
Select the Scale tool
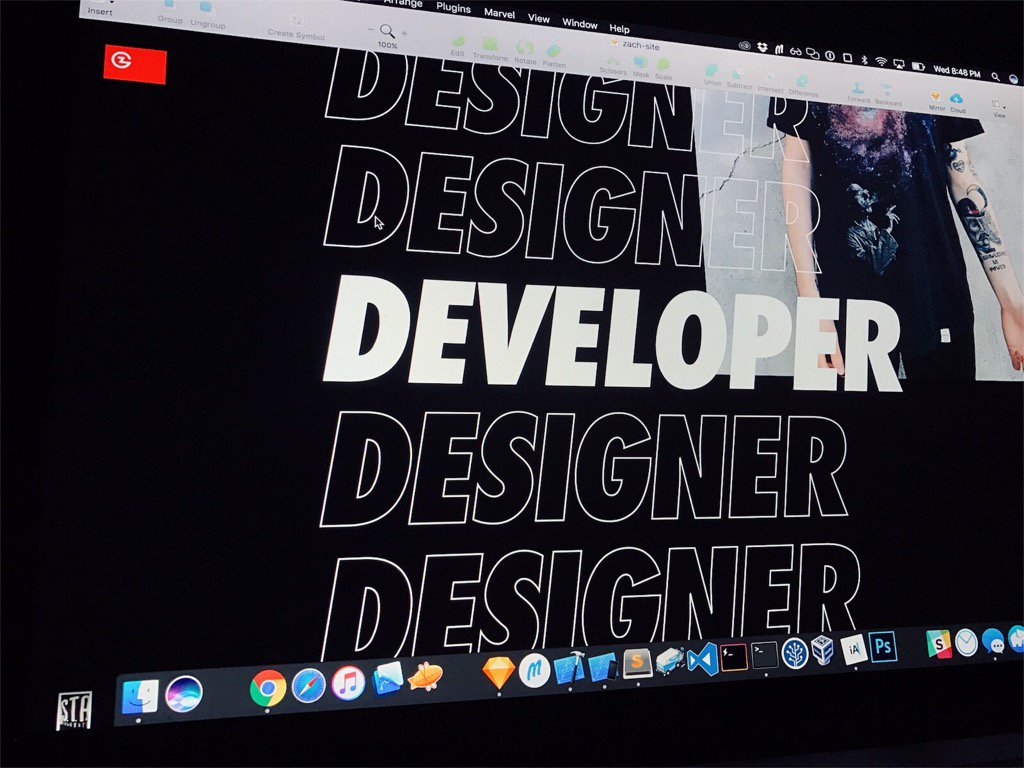click(663, 69)
